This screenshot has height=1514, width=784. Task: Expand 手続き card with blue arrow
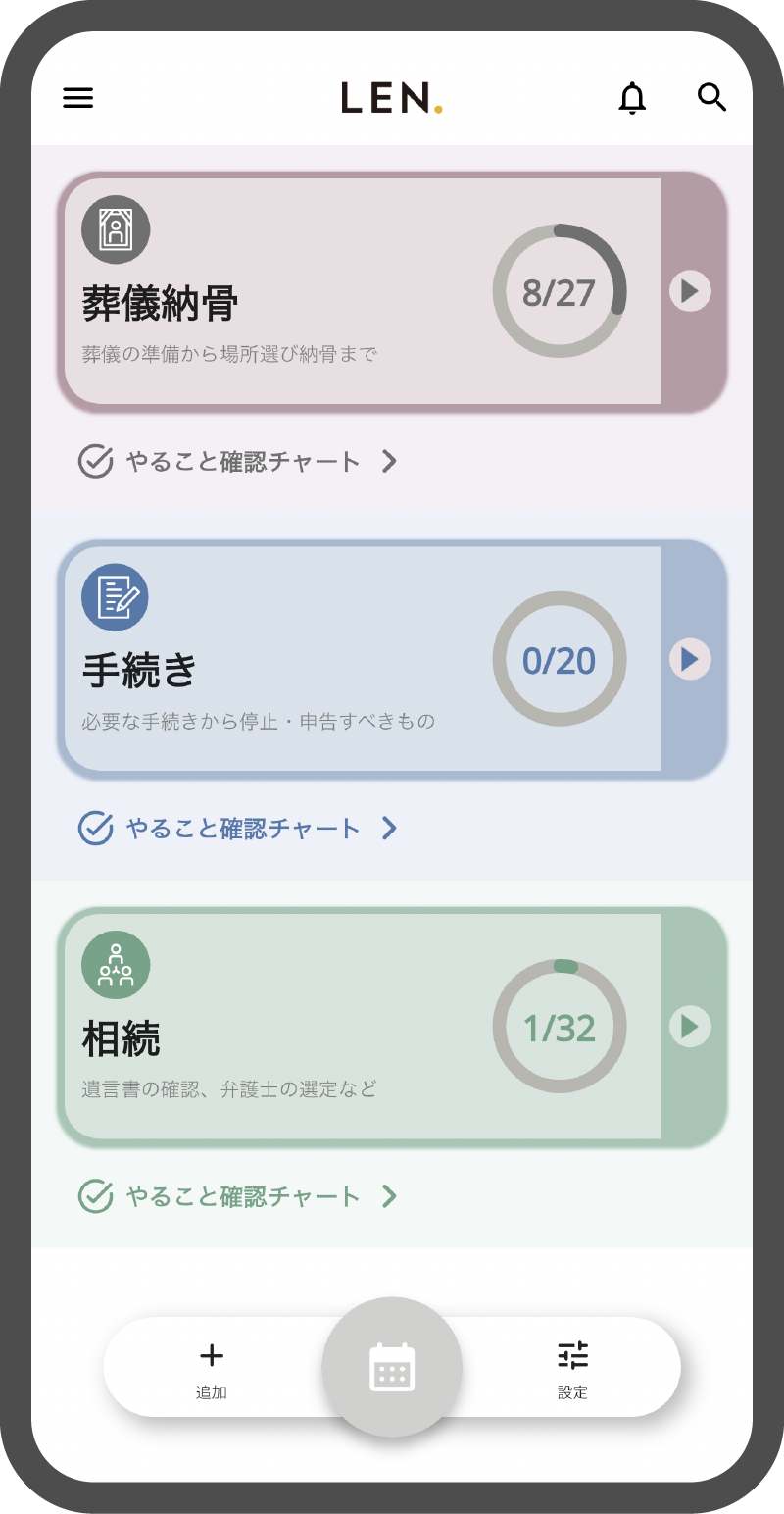click(690, 658)
